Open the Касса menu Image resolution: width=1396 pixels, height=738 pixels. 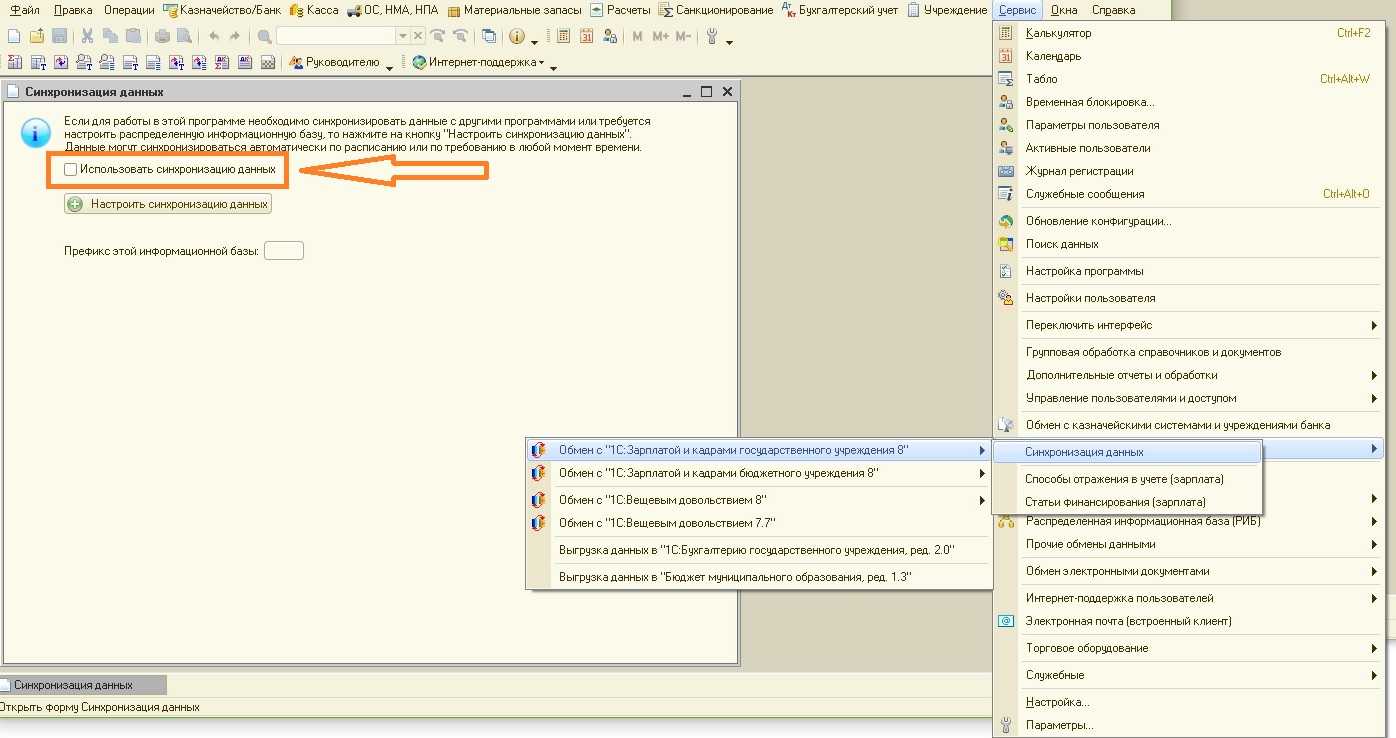[x=314, y=10]
